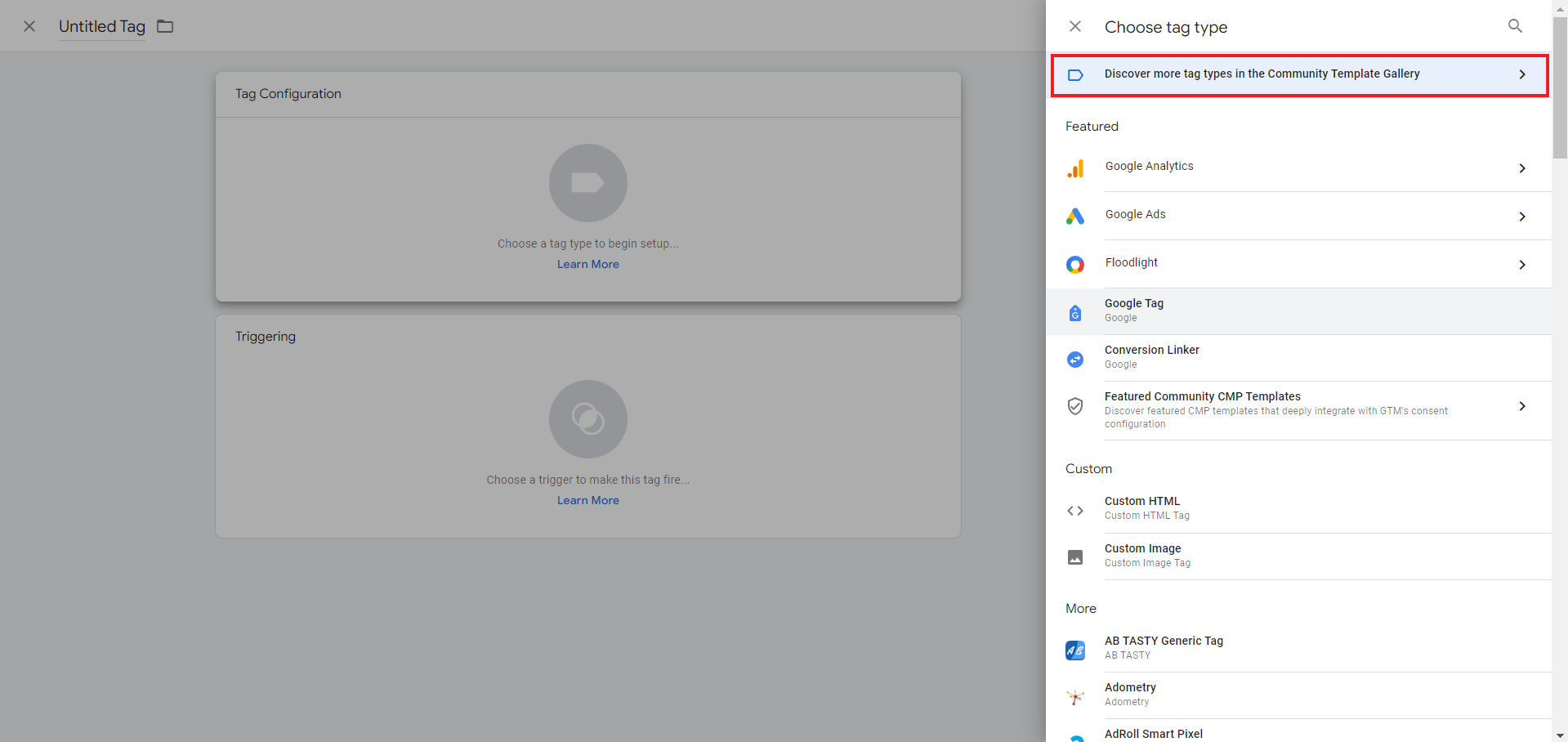Click the Google Tag icon
1568x742 pixels.
[x=1075, y=312]
